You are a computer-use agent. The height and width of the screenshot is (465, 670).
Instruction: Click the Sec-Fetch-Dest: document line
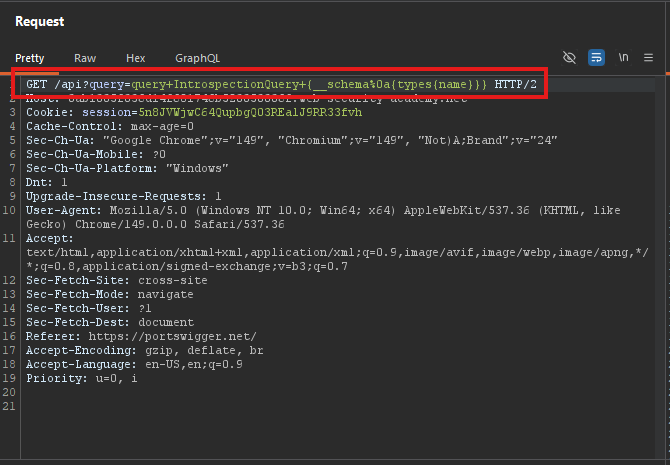[x=110, y=322]
